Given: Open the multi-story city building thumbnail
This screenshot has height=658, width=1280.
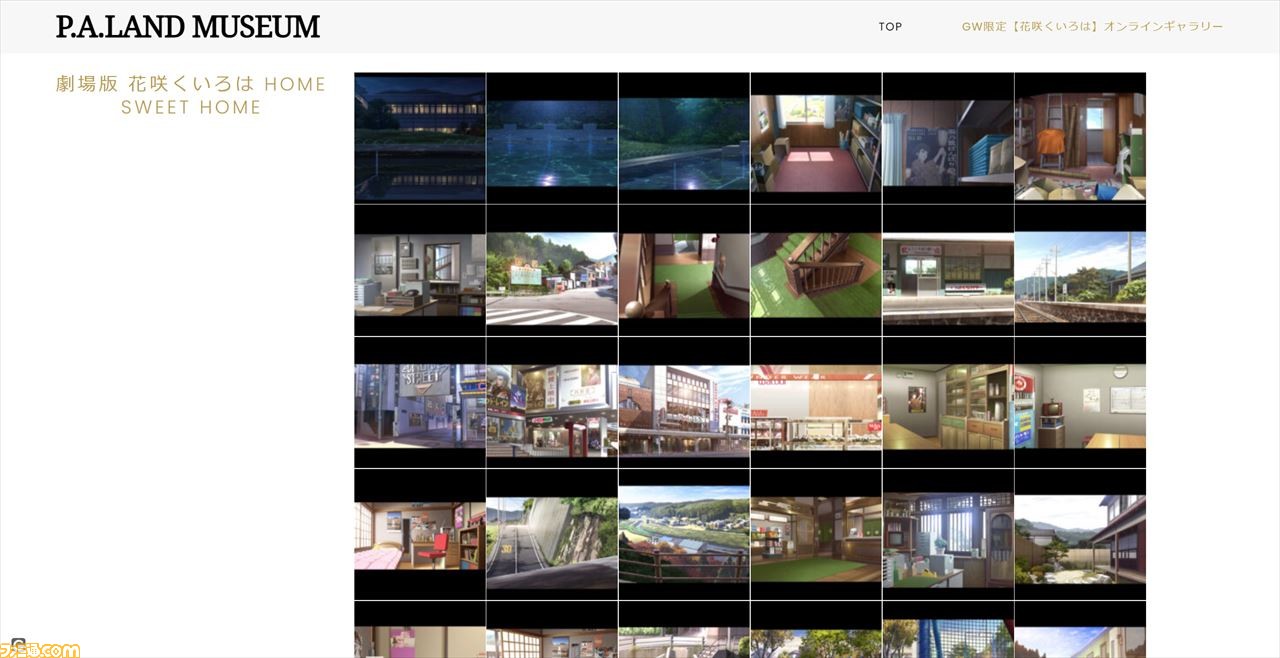Looking at the screenshot, I should (684, 402).
